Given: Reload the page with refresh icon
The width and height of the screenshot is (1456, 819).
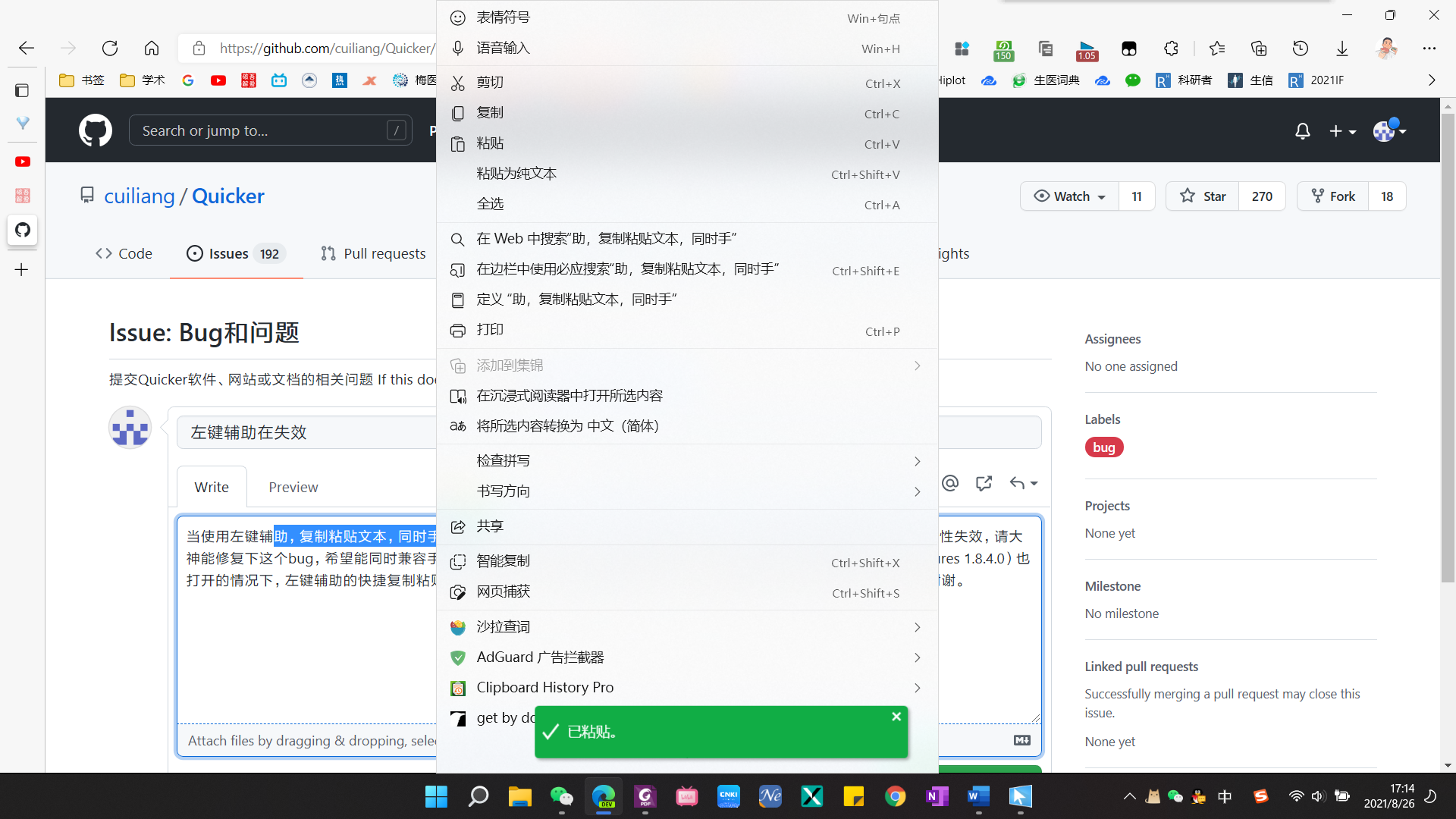Looking at the screenshot, I should pos(110,49).
